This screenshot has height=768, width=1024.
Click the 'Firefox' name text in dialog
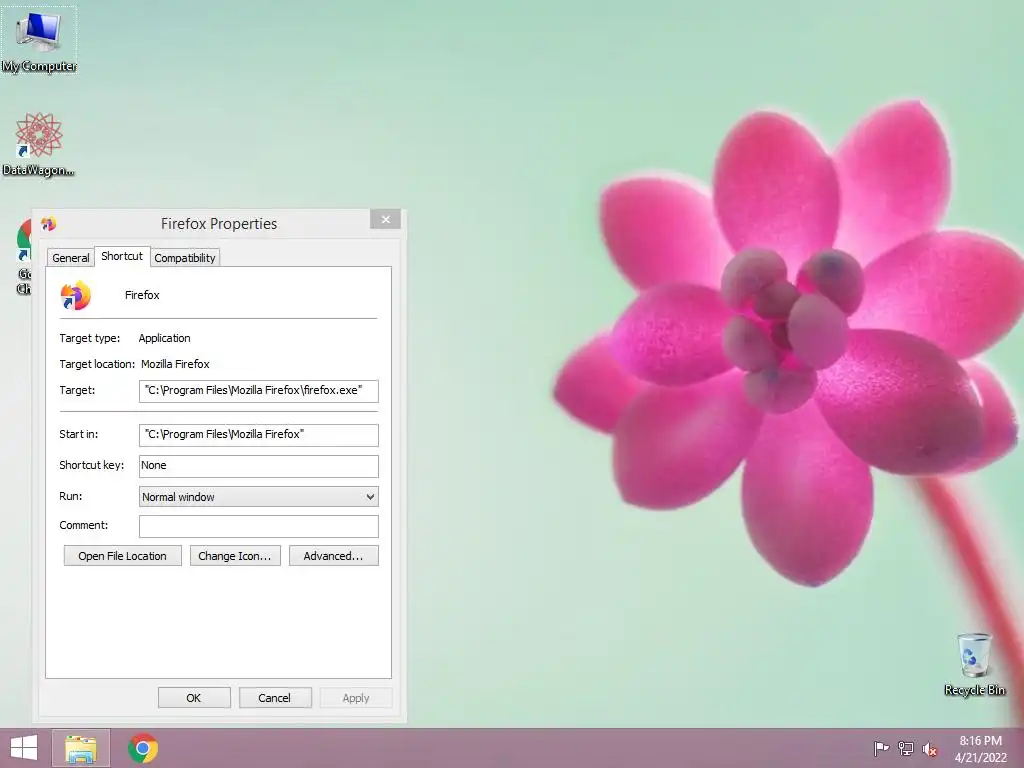(142, 295)
